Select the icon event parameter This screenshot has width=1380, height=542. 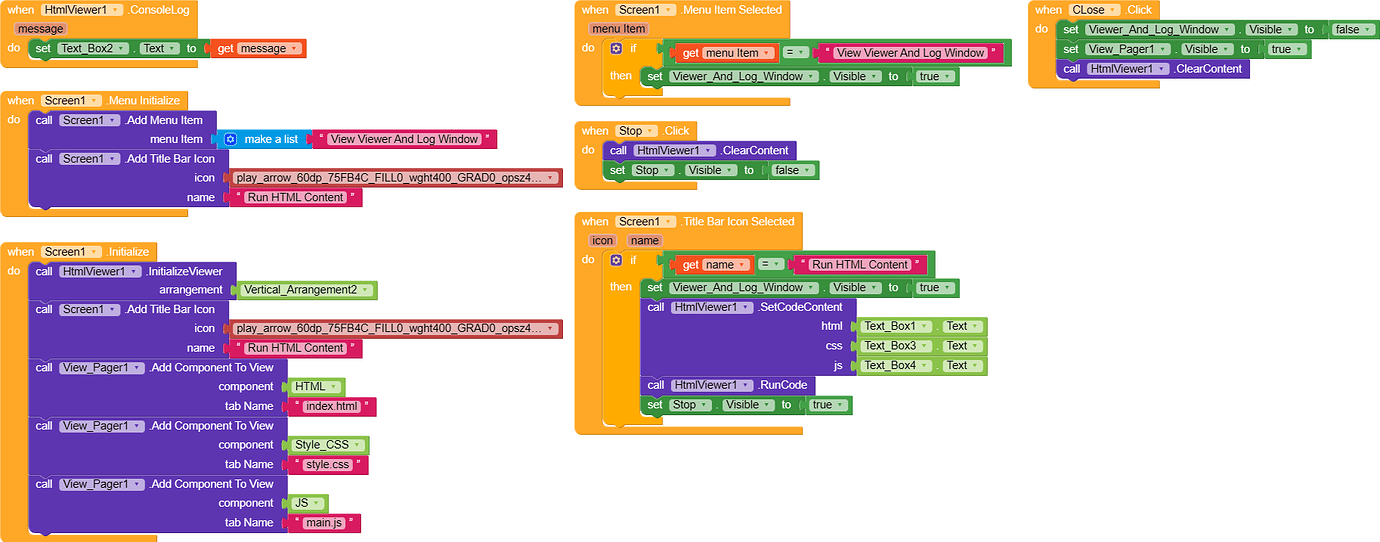(603, 241)
